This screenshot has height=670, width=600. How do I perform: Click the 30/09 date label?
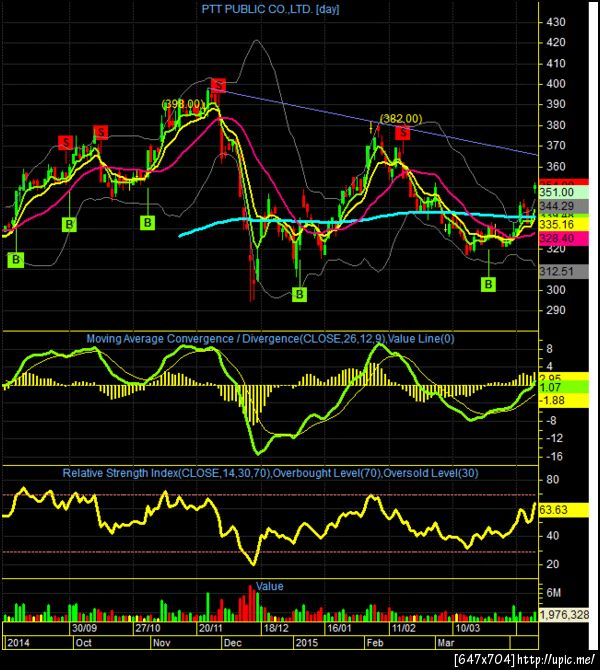click(84, 628)
